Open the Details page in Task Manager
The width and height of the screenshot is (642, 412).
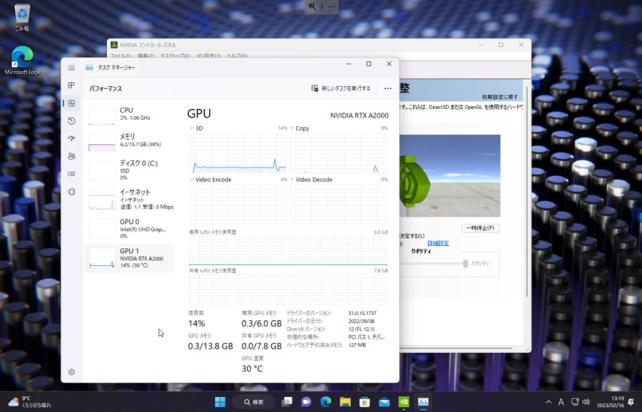coord(71,174)
